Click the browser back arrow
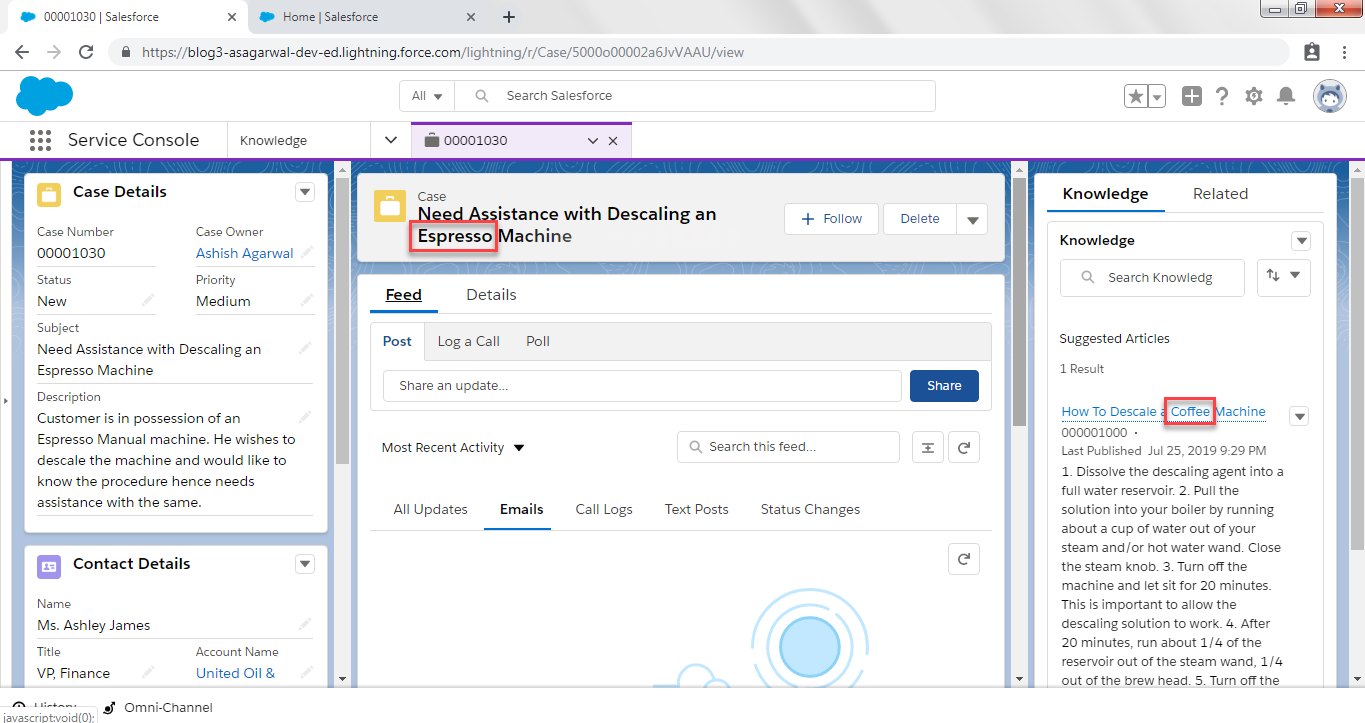This screenshot has width=1365, height=723. click(x=22, y=52)
